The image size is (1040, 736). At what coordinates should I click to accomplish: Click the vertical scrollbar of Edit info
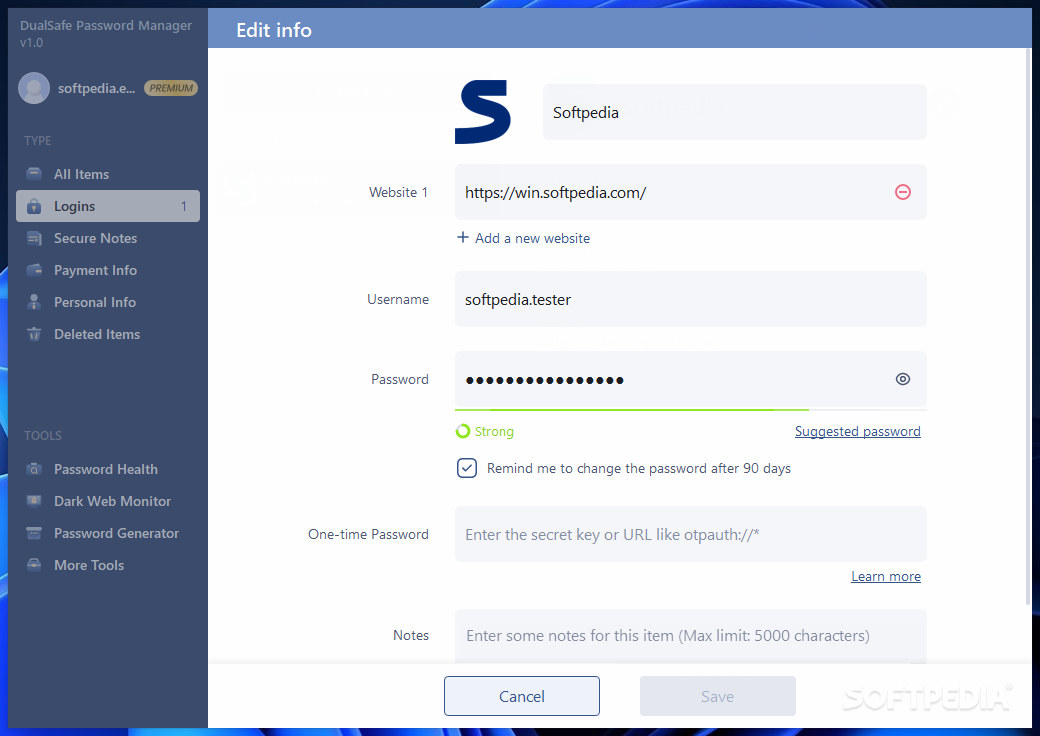coord(1029,325)
